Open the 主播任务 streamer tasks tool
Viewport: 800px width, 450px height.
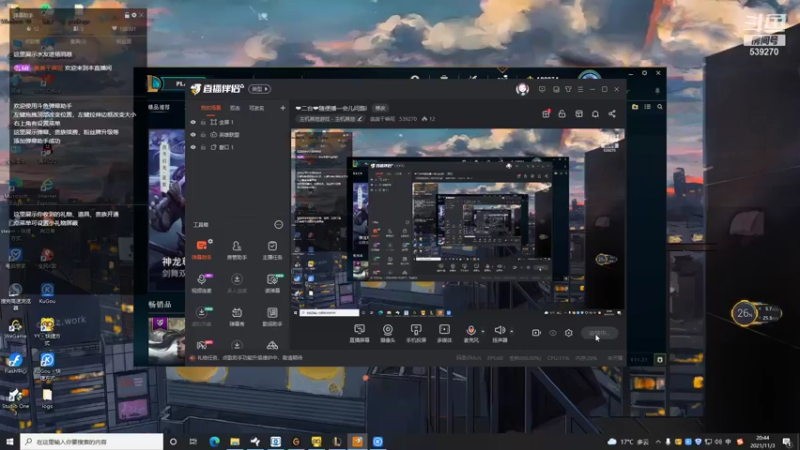[272, 249]
